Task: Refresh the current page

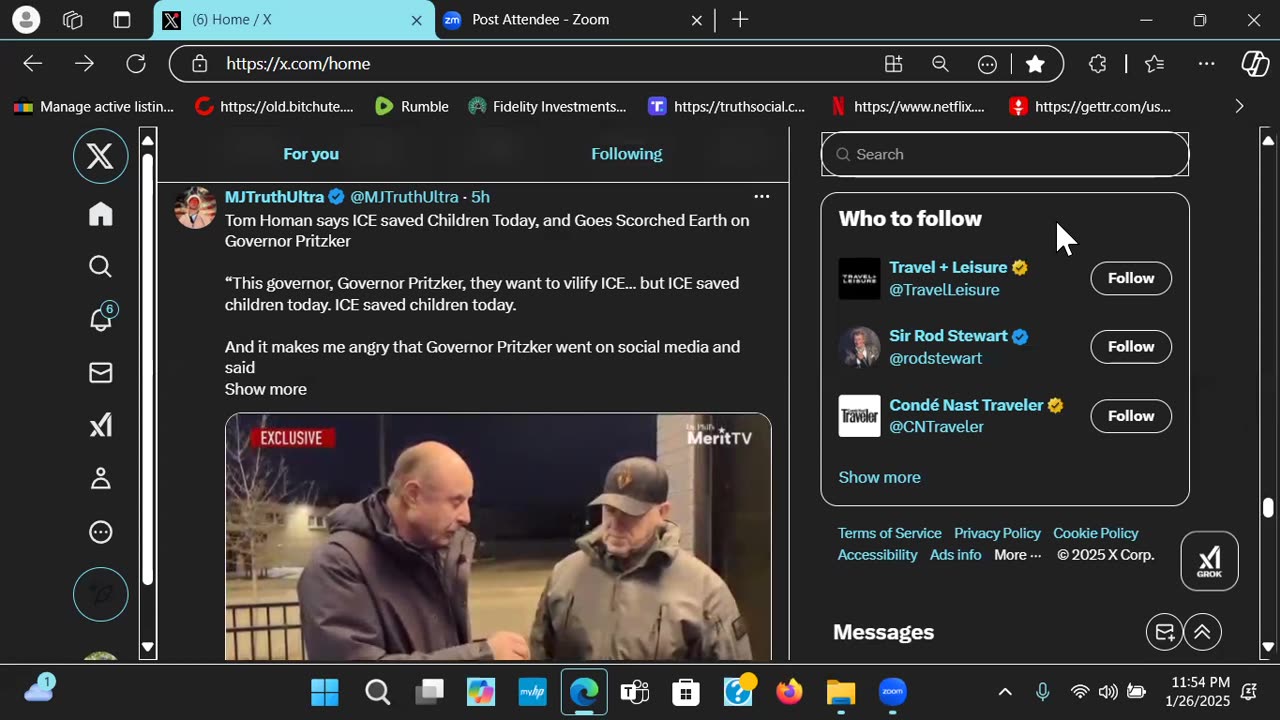Action: [x=136, y=64]
